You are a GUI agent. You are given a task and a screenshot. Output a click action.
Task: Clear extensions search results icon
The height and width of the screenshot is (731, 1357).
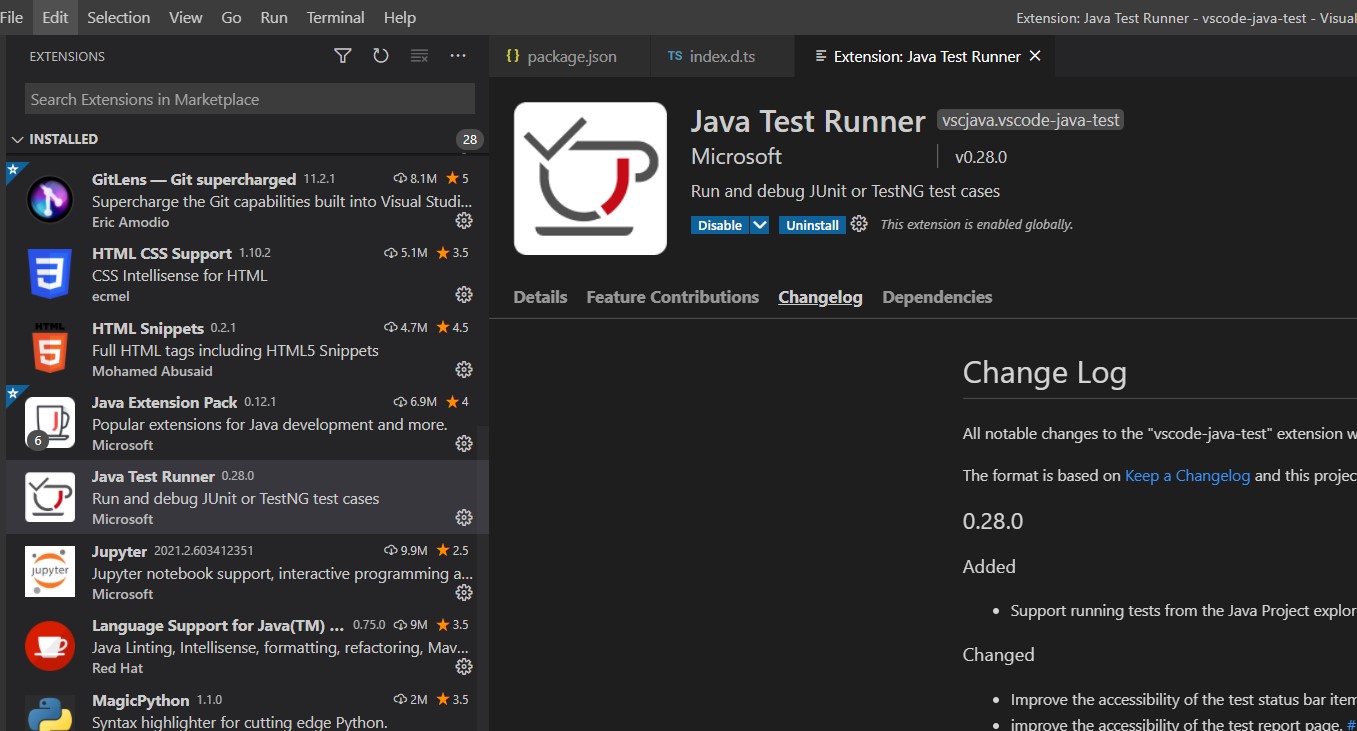click(x=420, y=56)
